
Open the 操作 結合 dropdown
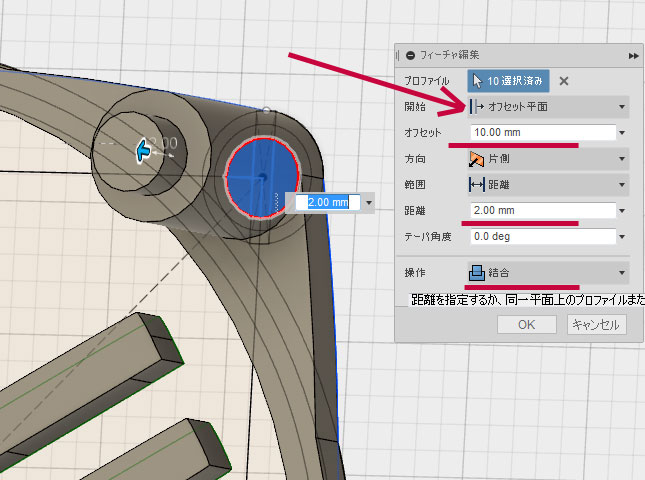tap(548, 272)
